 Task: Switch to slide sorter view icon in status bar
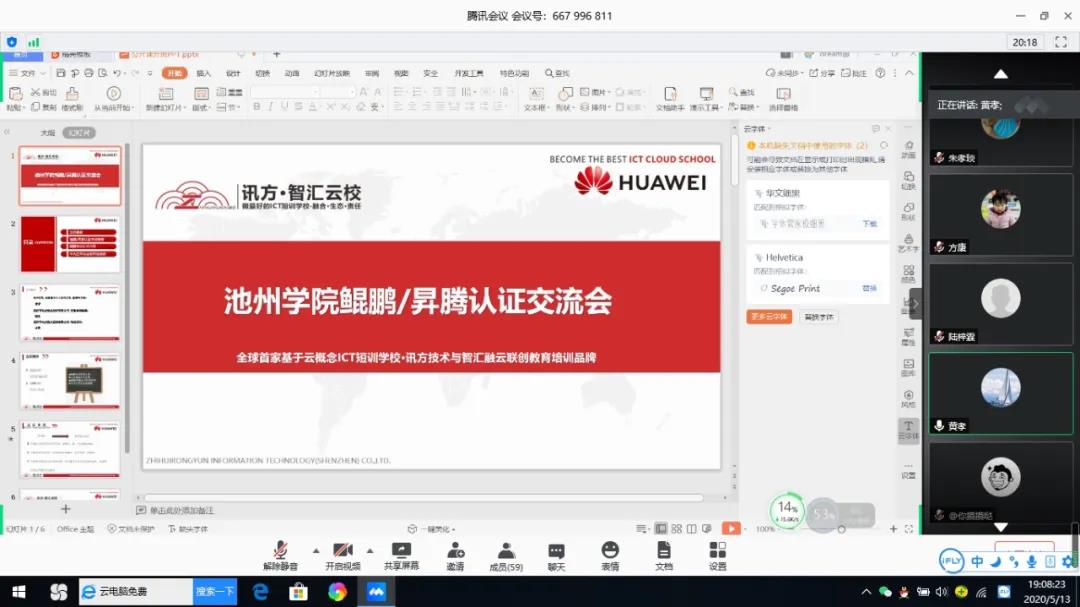tap(676, 528)
